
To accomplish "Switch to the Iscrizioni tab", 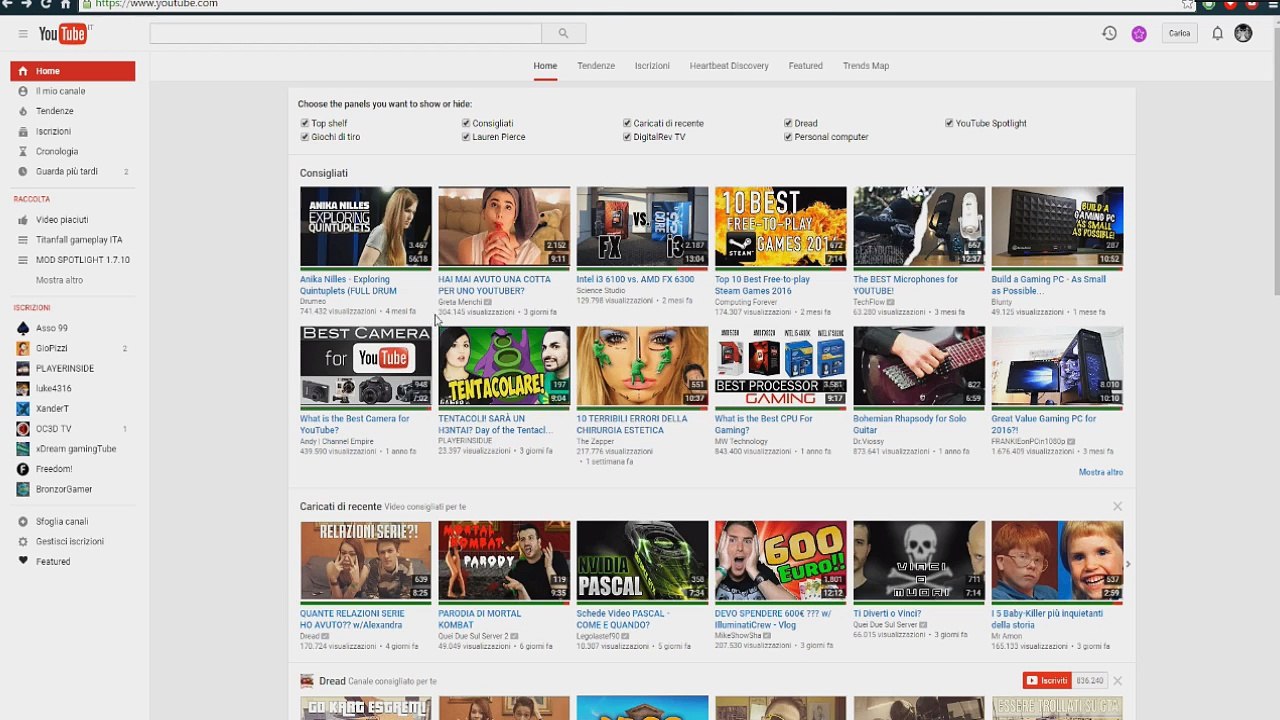I will point(652,66).
